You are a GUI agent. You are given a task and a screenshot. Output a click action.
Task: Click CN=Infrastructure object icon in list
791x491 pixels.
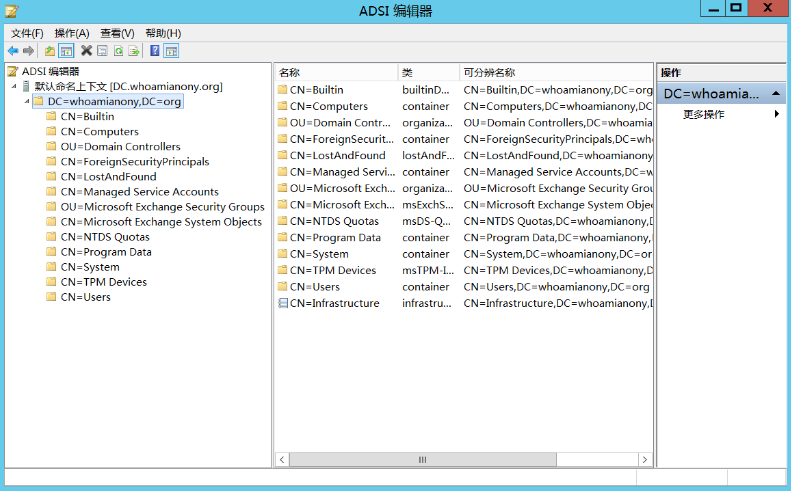pyautogui.click(x=282, y=303)
